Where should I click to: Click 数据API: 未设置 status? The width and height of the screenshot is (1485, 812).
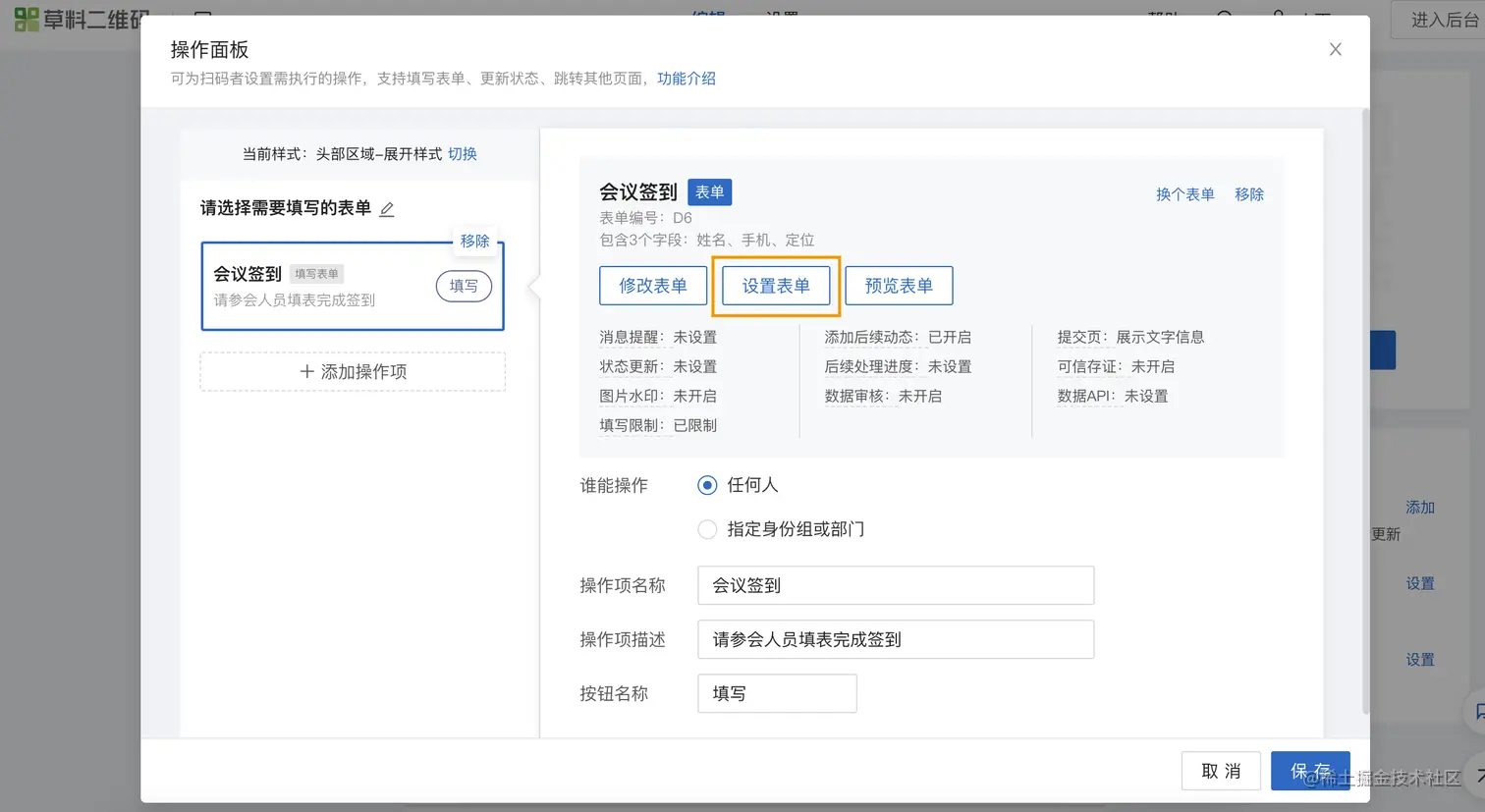(x=1113, y=396)
